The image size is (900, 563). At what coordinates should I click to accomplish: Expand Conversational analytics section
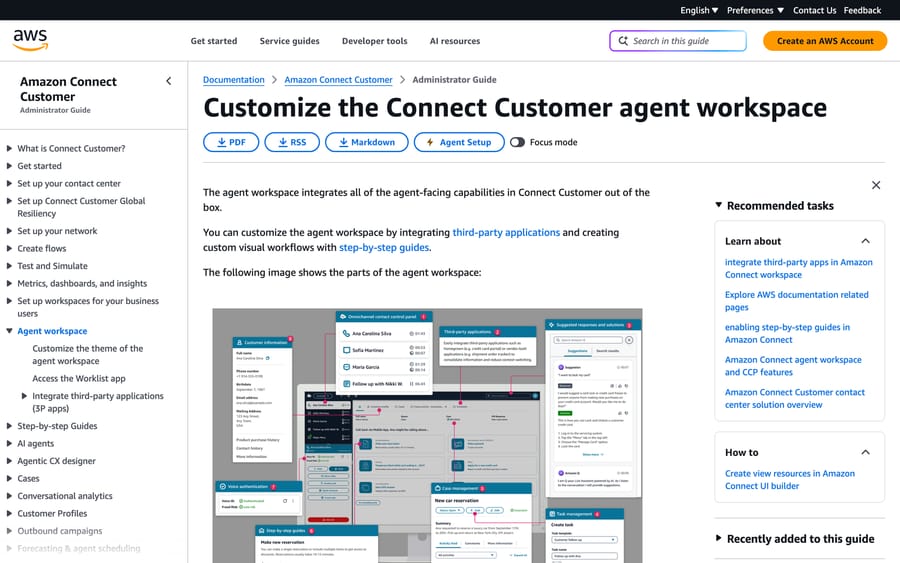click(x=9, y=496)
